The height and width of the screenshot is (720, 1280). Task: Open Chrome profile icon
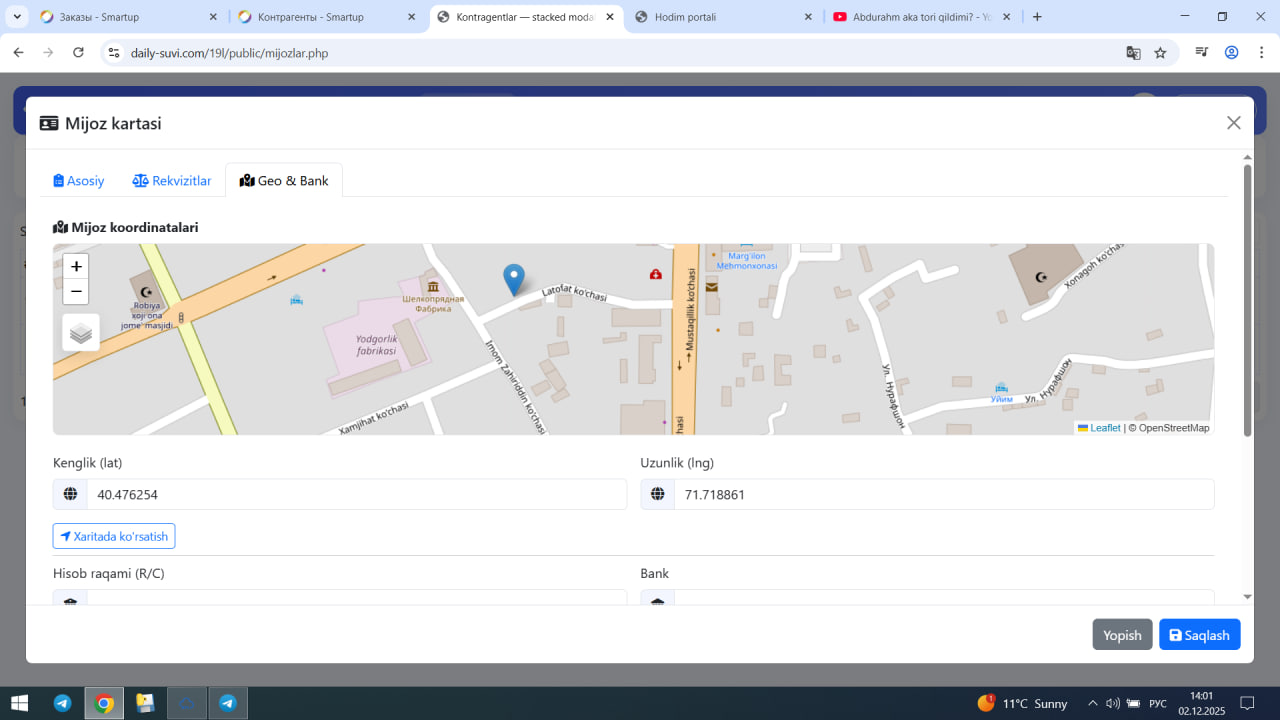coord(1231,53)
